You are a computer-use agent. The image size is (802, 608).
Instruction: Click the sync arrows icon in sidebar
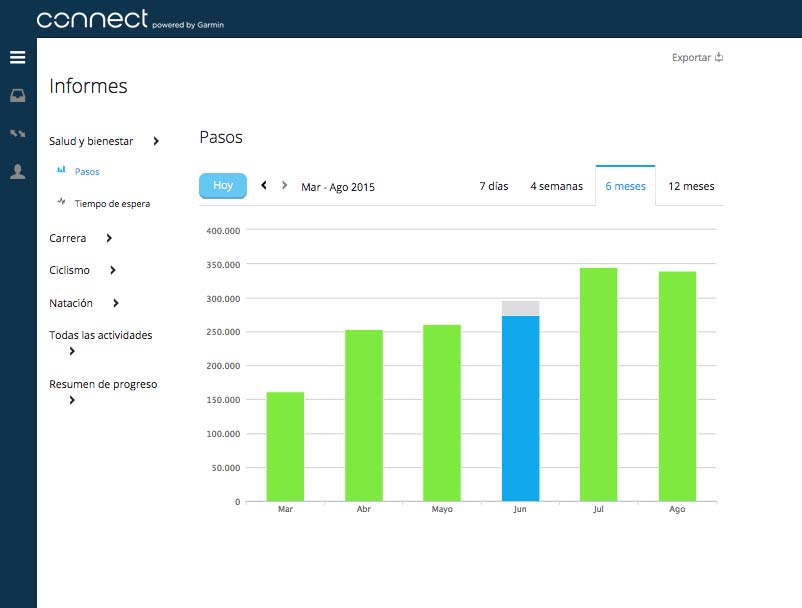[17, 133]
